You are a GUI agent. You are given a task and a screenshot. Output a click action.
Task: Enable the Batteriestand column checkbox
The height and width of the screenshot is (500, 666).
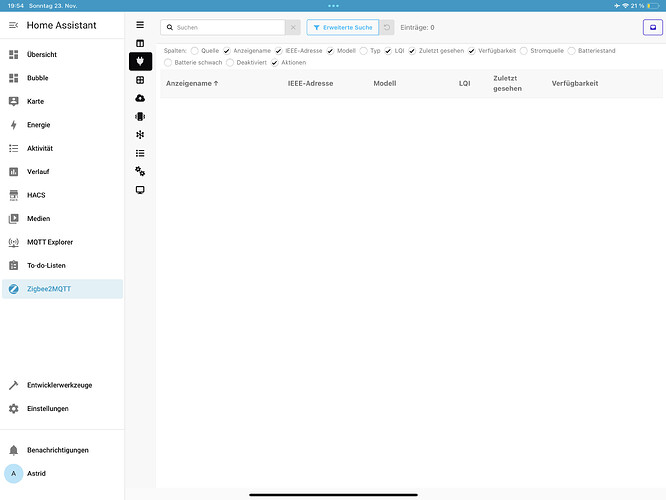click(x=572, y=50)
